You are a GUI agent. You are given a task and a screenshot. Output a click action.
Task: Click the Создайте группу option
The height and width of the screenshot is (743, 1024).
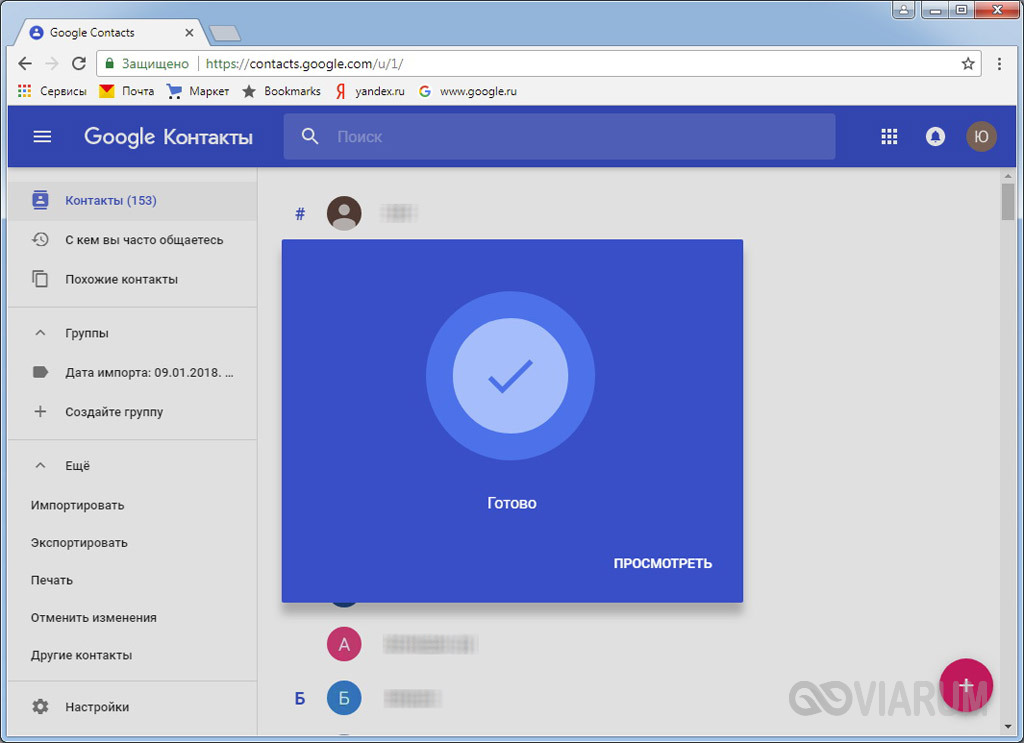coord(114,412)
